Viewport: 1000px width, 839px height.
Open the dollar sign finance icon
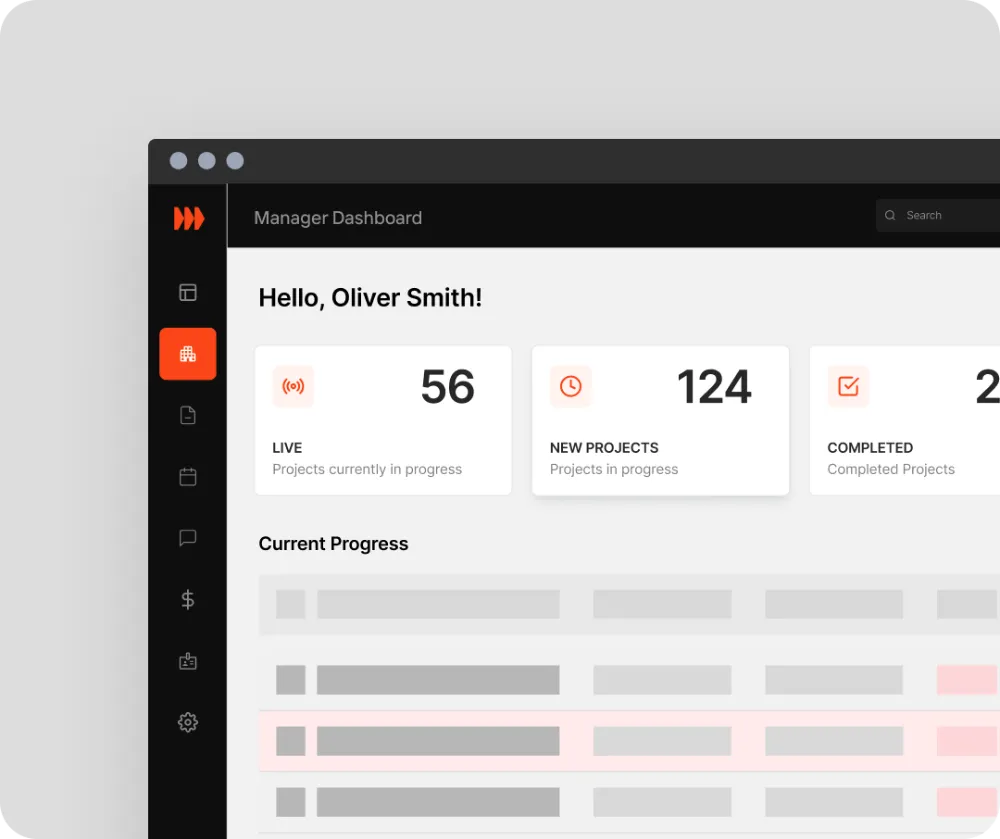(x=188, y=599)
